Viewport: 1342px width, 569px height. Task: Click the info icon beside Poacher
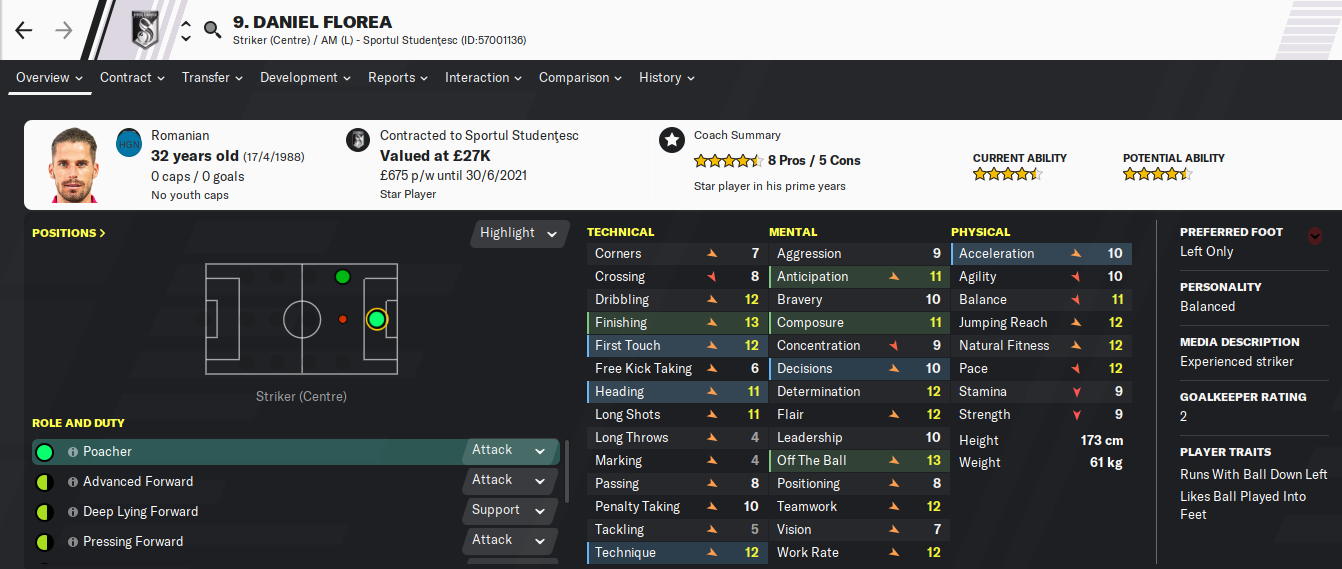click(x=73, y=452)
